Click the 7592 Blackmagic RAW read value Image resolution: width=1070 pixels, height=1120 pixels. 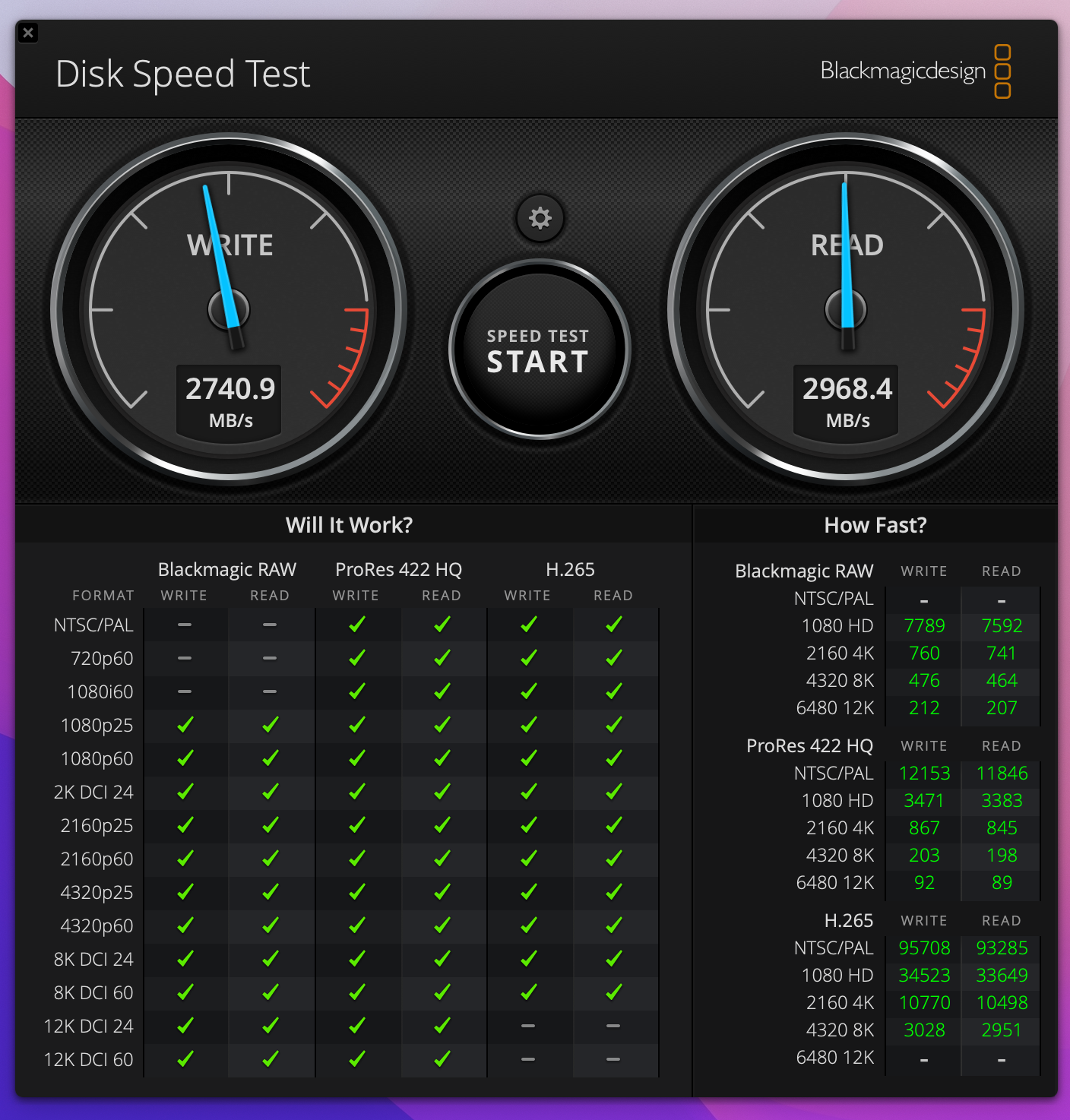tap(1002, 626)
